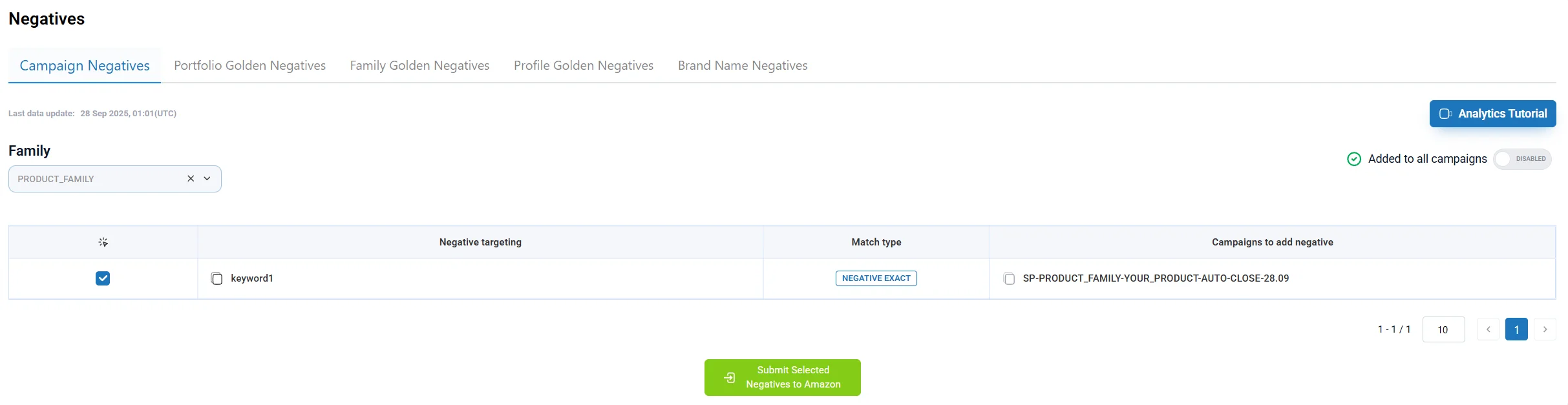Screen dimensions: 1568x405
Task: Click the tutorial icon inside Analytics Tutorial button
Action: click(1446, 113)
